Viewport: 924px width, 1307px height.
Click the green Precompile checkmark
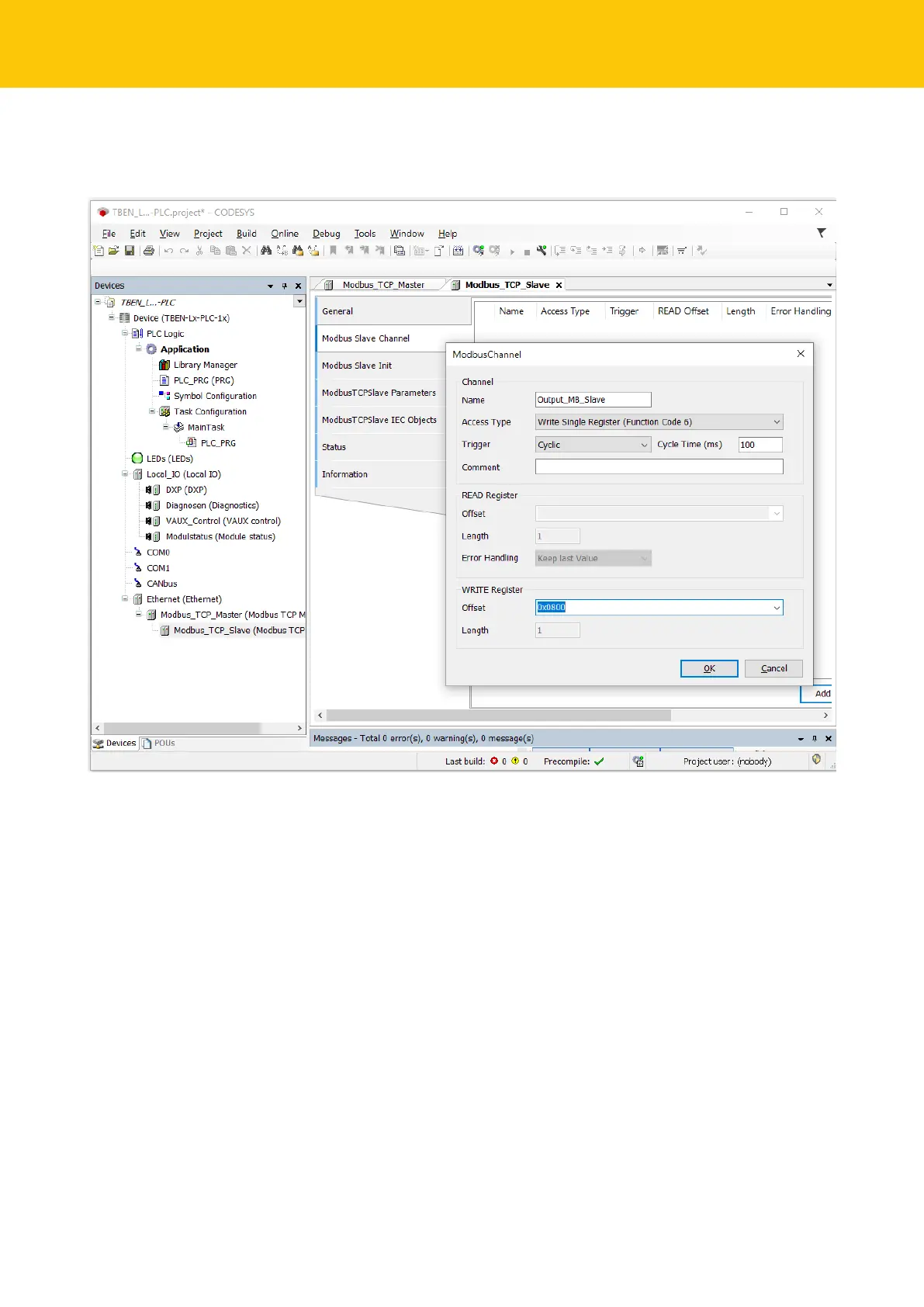coord(599,761)
